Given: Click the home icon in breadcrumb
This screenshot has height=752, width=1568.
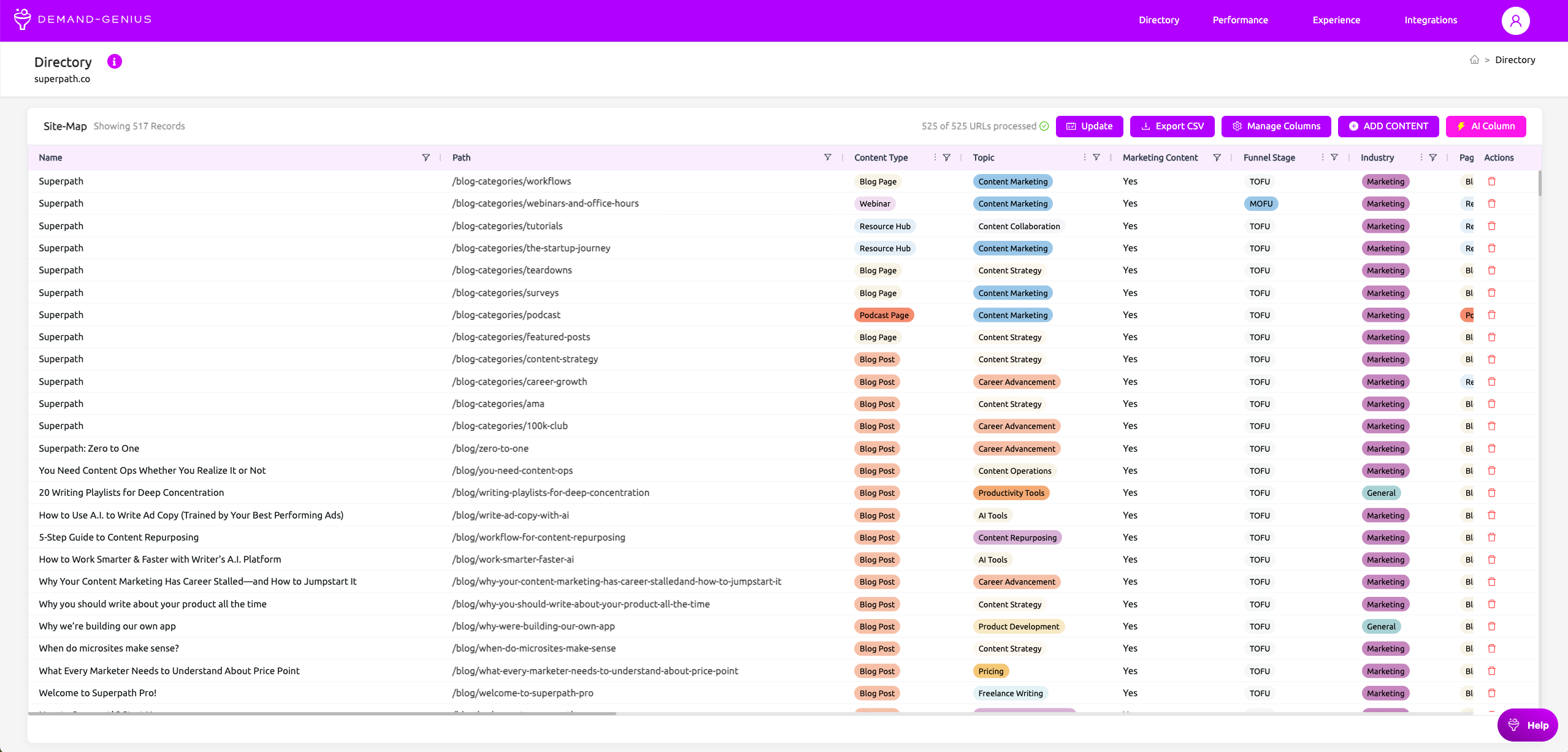Looking at the screenshot, I should 1474,59.
